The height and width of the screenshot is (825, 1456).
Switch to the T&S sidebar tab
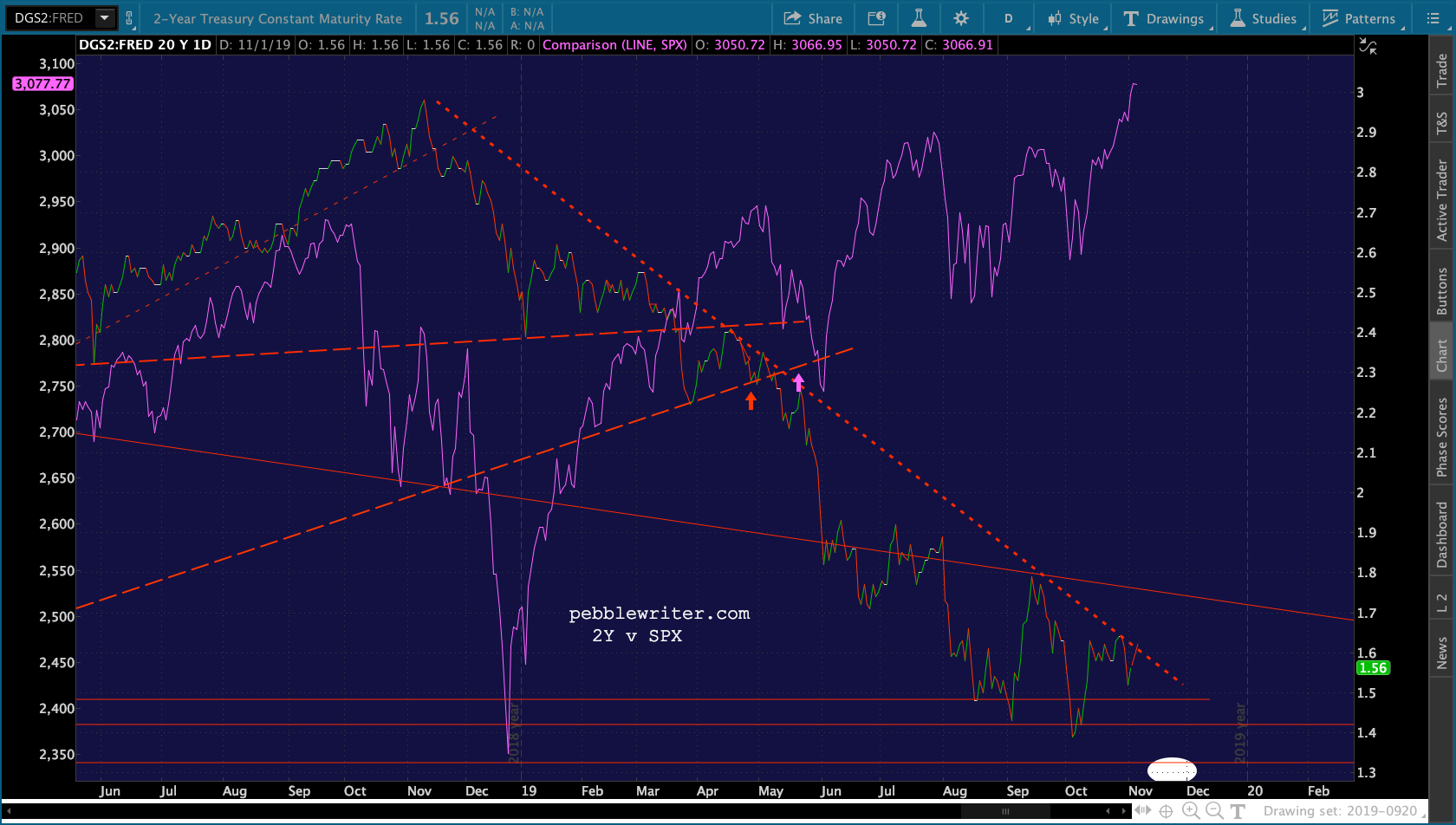(1442, 122)
